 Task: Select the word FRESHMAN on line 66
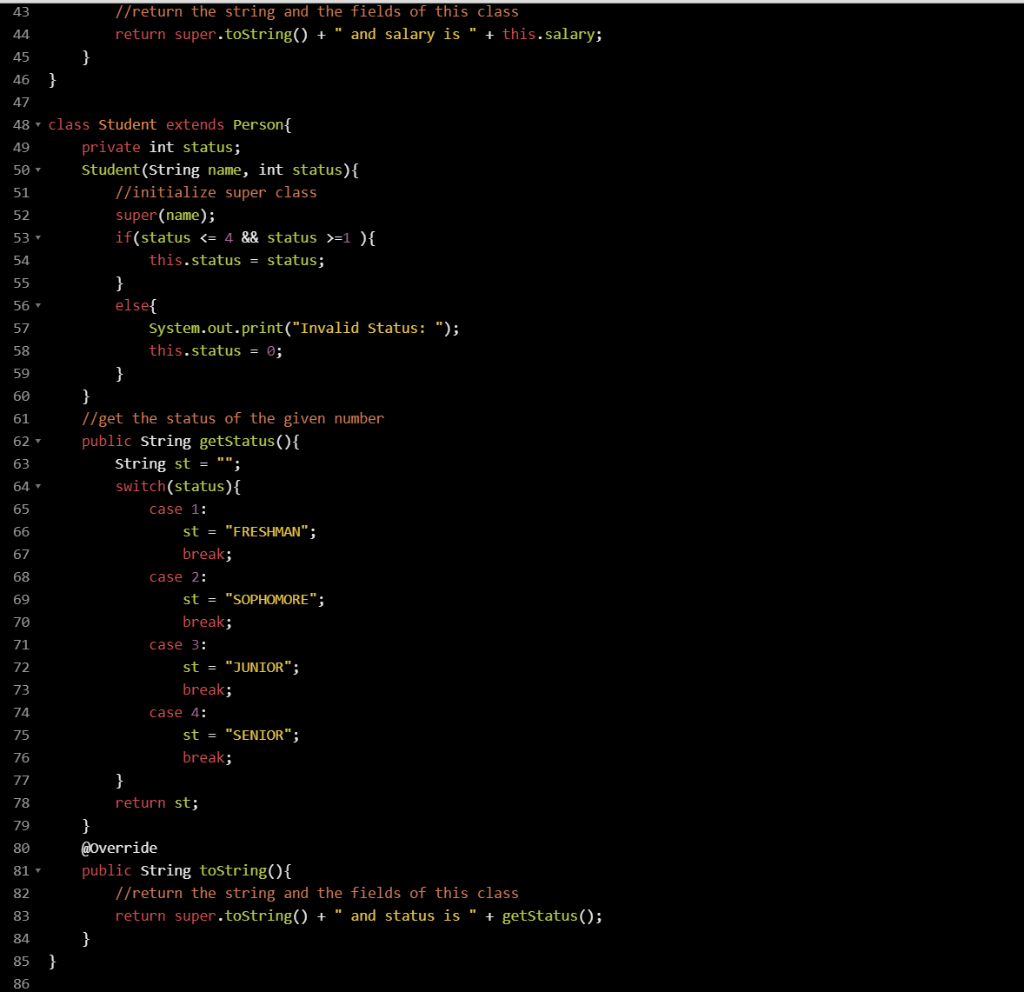266,531
